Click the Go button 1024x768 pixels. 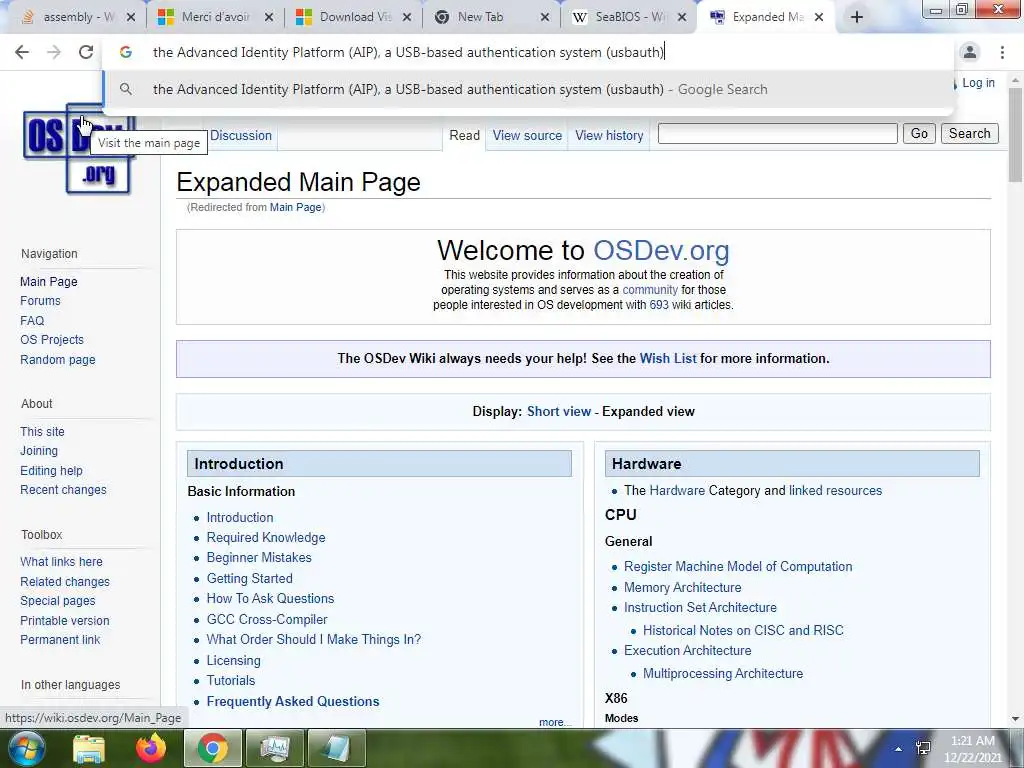(919, 133)
